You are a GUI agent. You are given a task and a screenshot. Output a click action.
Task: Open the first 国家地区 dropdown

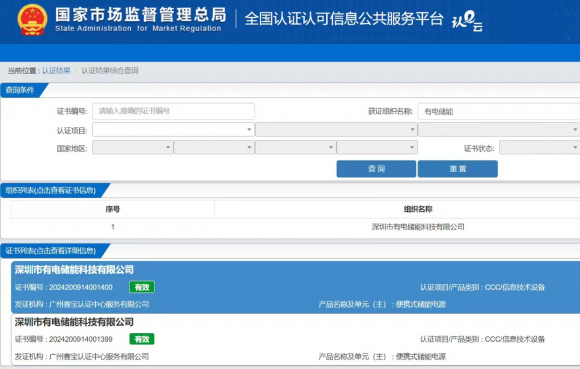point(132,148)
